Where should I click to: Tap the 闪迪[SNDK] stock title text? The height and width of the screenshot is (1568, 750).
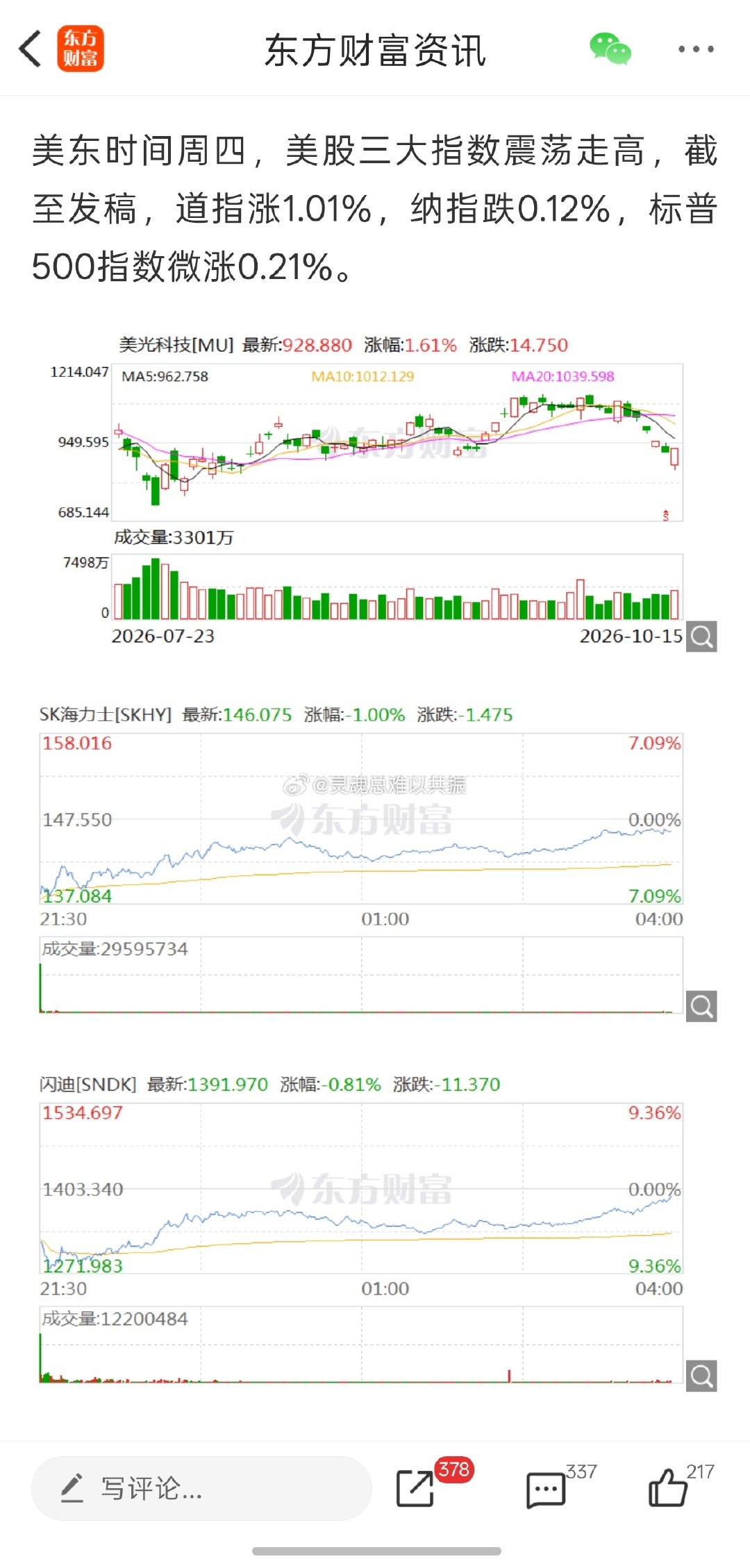click(x=88, y=1084)
